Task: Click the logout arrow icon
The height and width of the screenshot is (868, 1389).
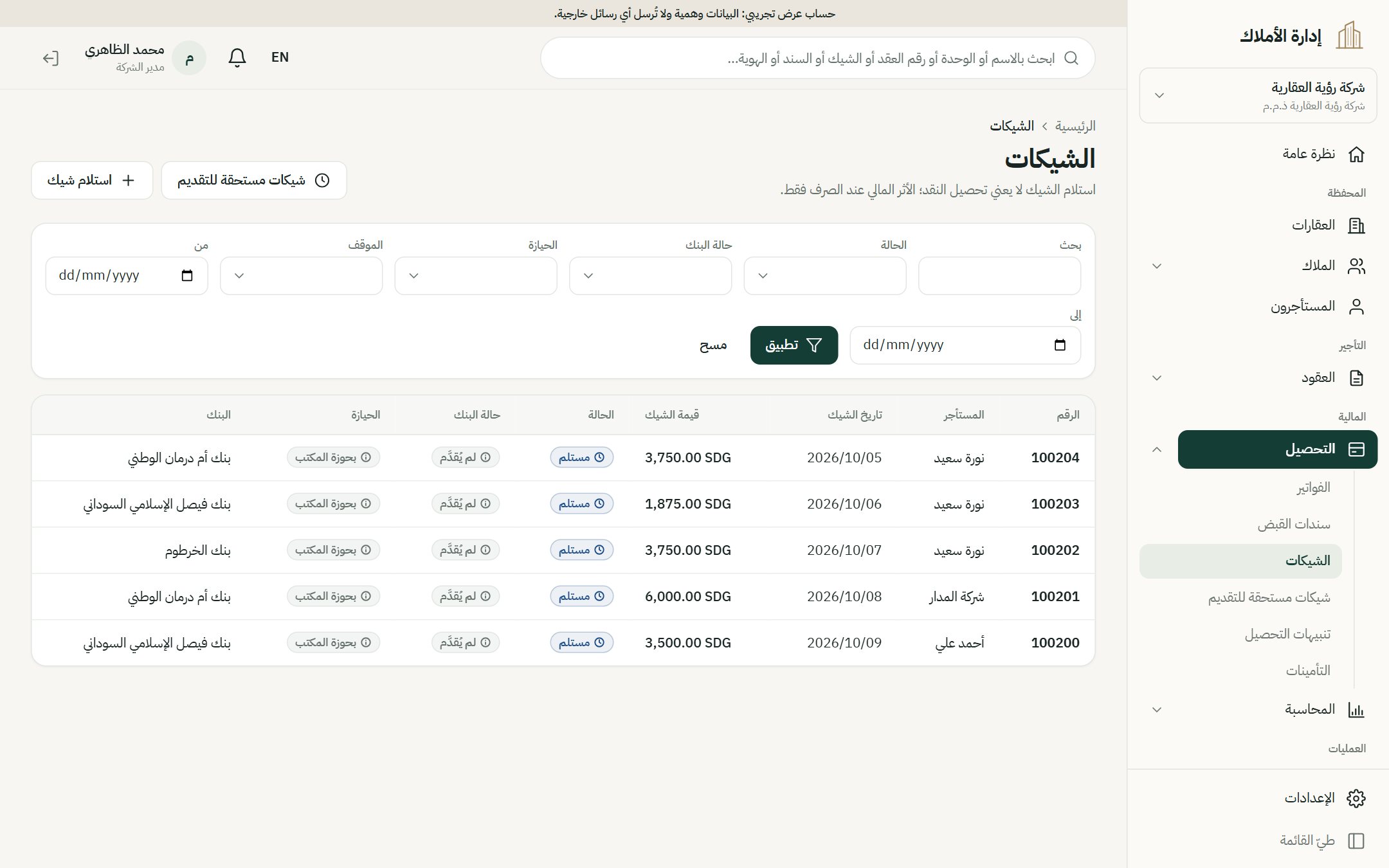Action: coord(51,59)
